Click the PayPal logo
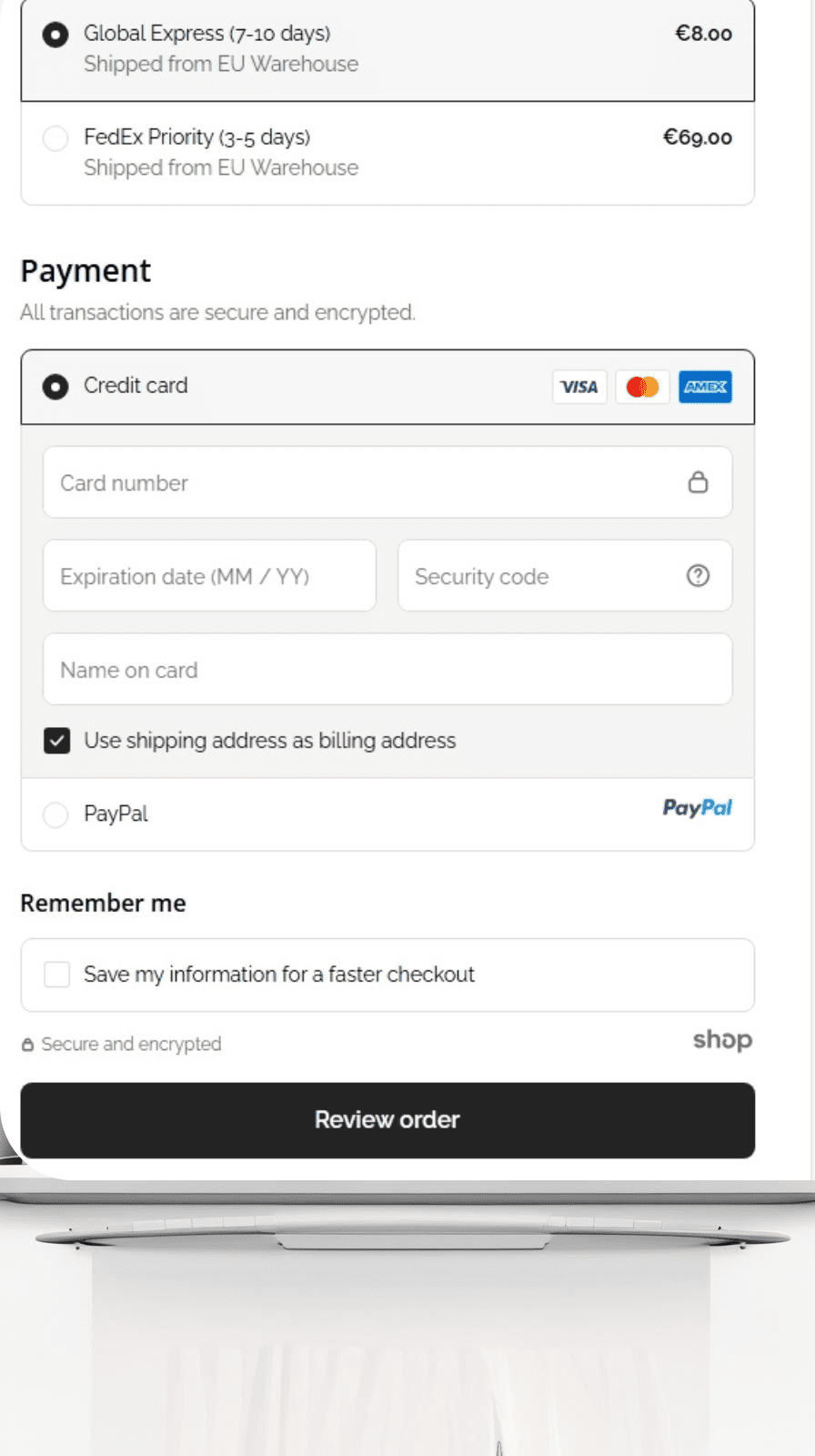Viewport: 815px width, 1456px height. click(697, 808)
